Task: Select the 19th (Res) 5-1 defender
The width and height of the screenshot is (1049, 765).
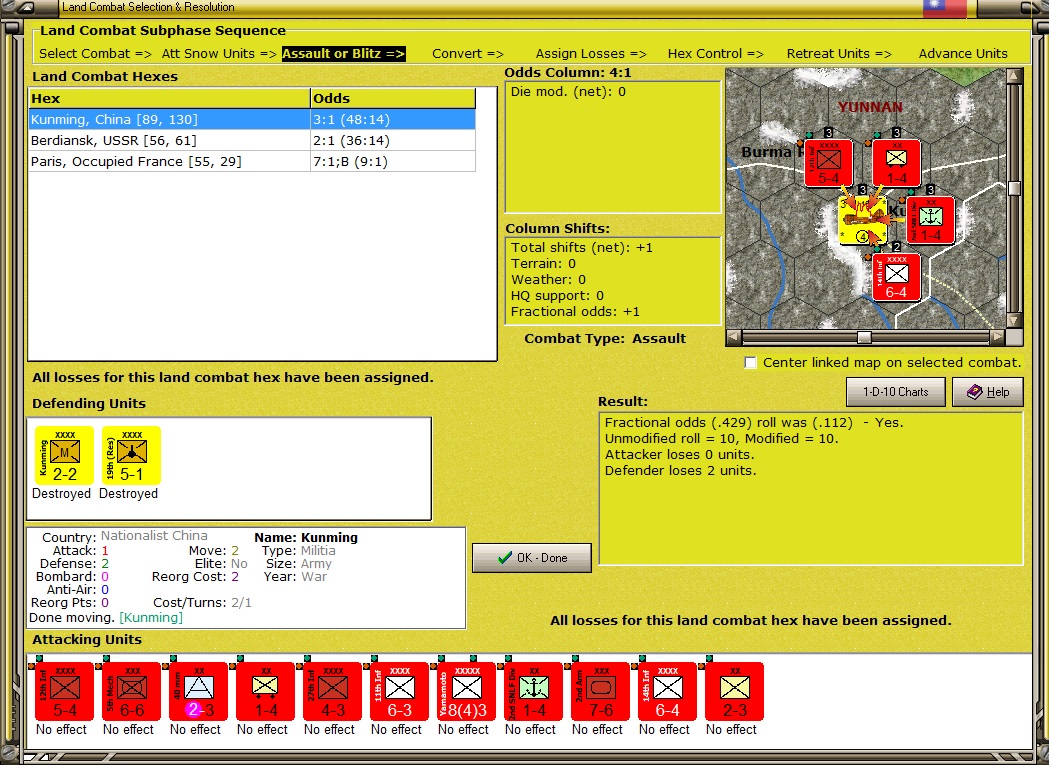Action: click(131, 455)
